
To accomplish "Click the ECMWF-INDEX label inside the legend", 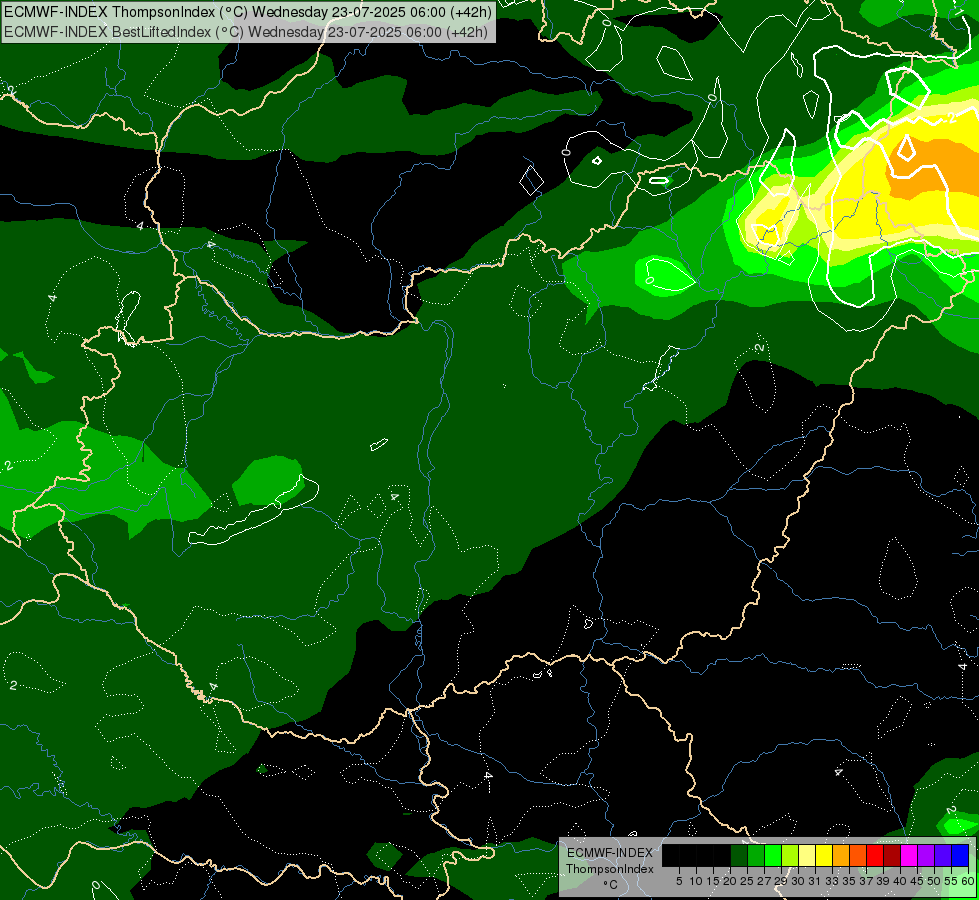I will (x=610, y=853).
